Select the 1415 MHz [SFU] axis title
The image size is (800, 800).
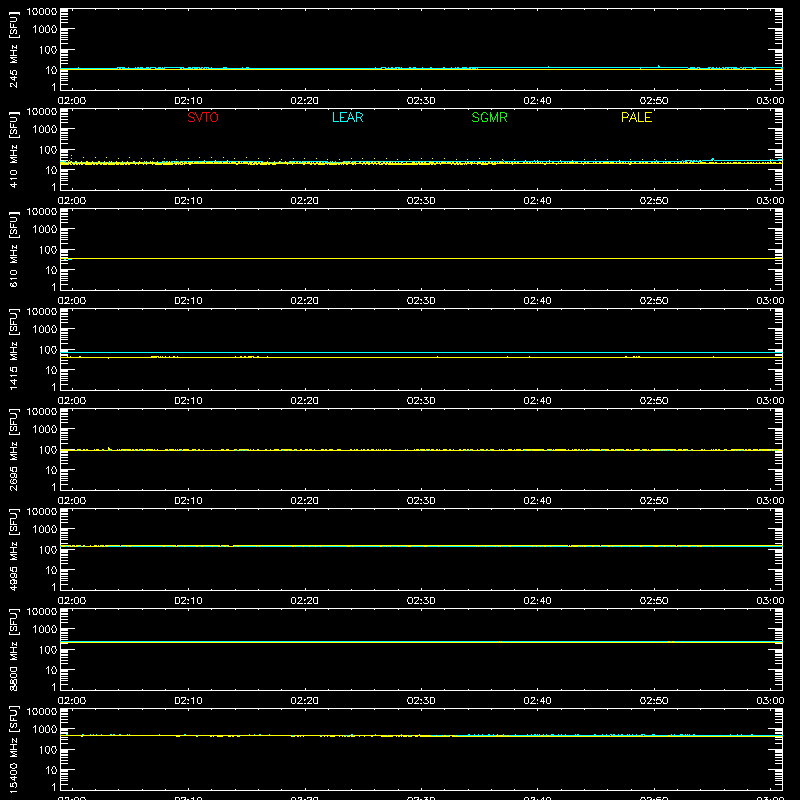[x=13, y=349]
